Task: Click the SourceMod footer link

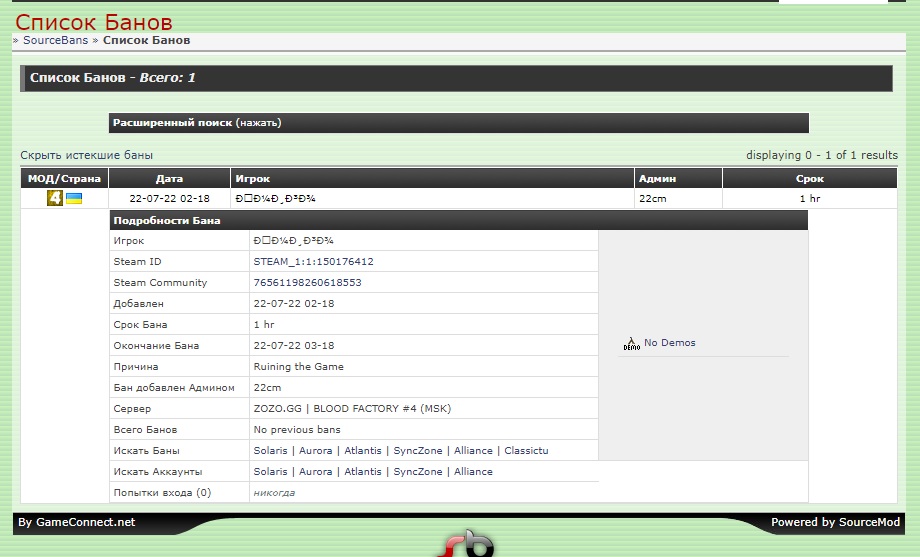Action: coord(868,522)
